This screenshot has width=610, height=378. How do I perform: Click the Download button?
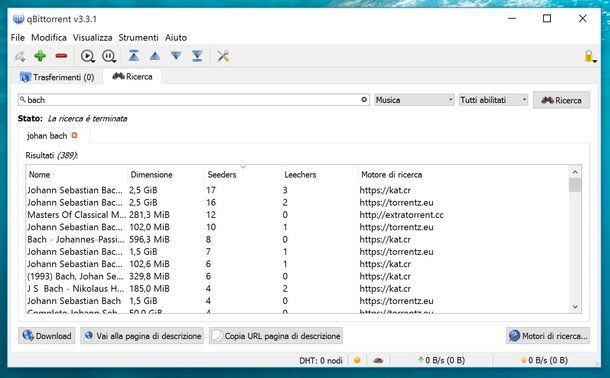[x=47, y=336]
